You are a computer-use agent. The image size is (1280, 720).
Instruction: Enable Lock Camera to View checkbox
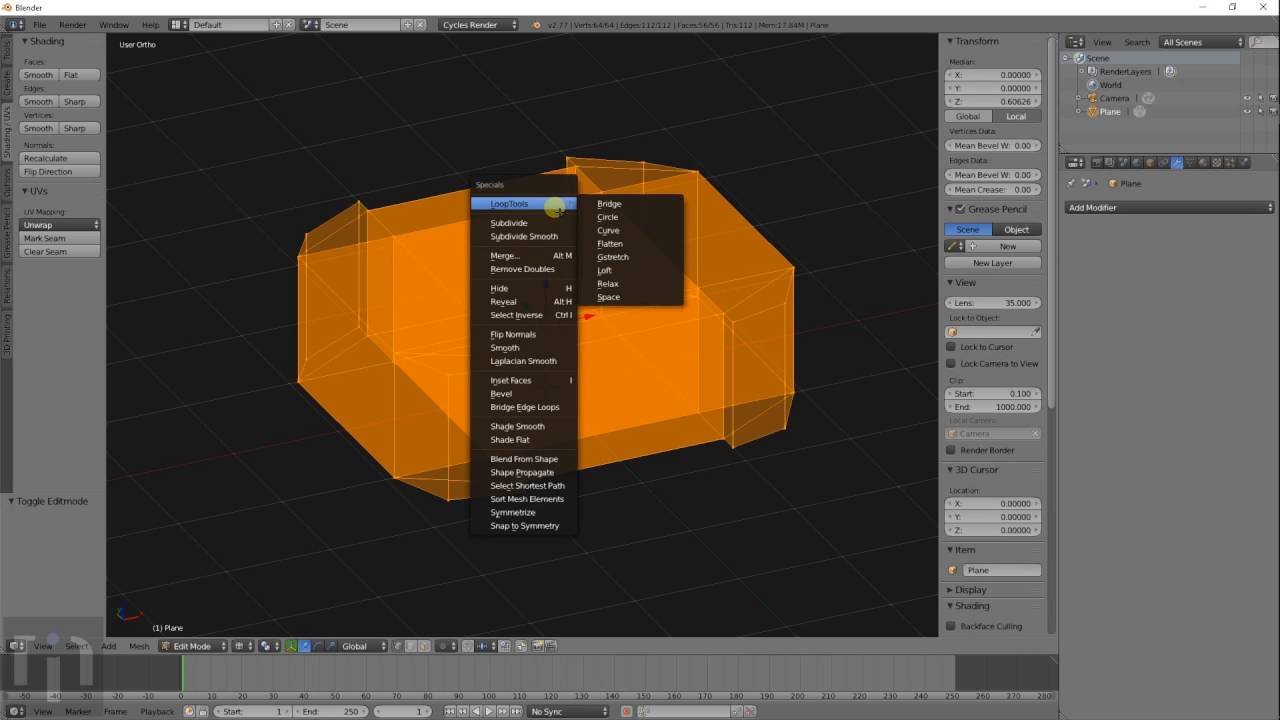coord(951,364)
